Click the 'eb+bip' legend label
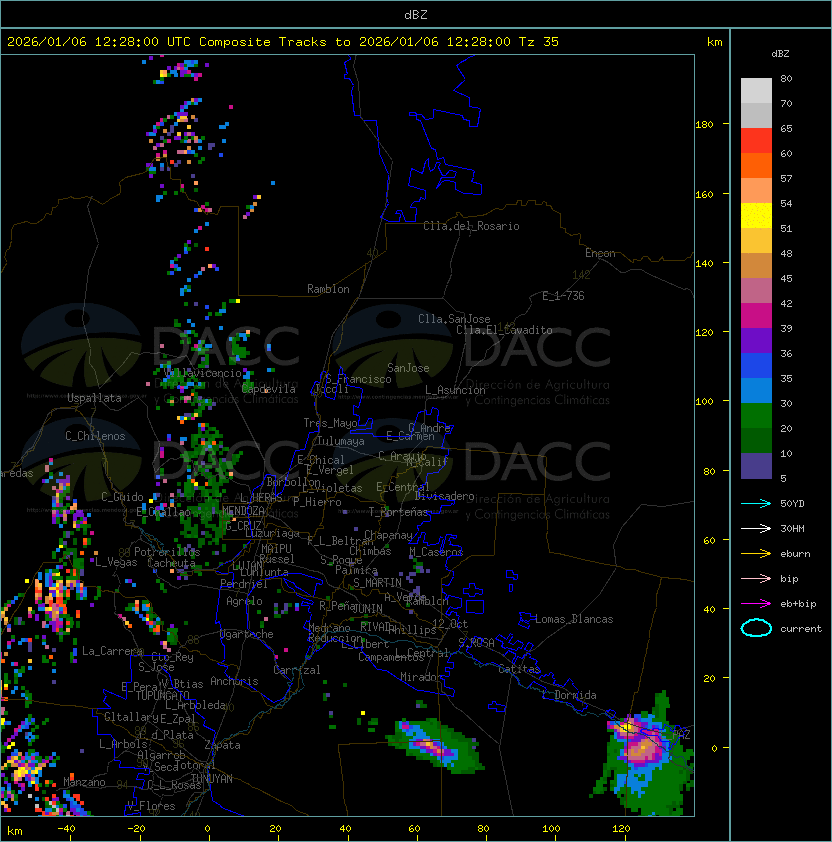 [798, 604]
